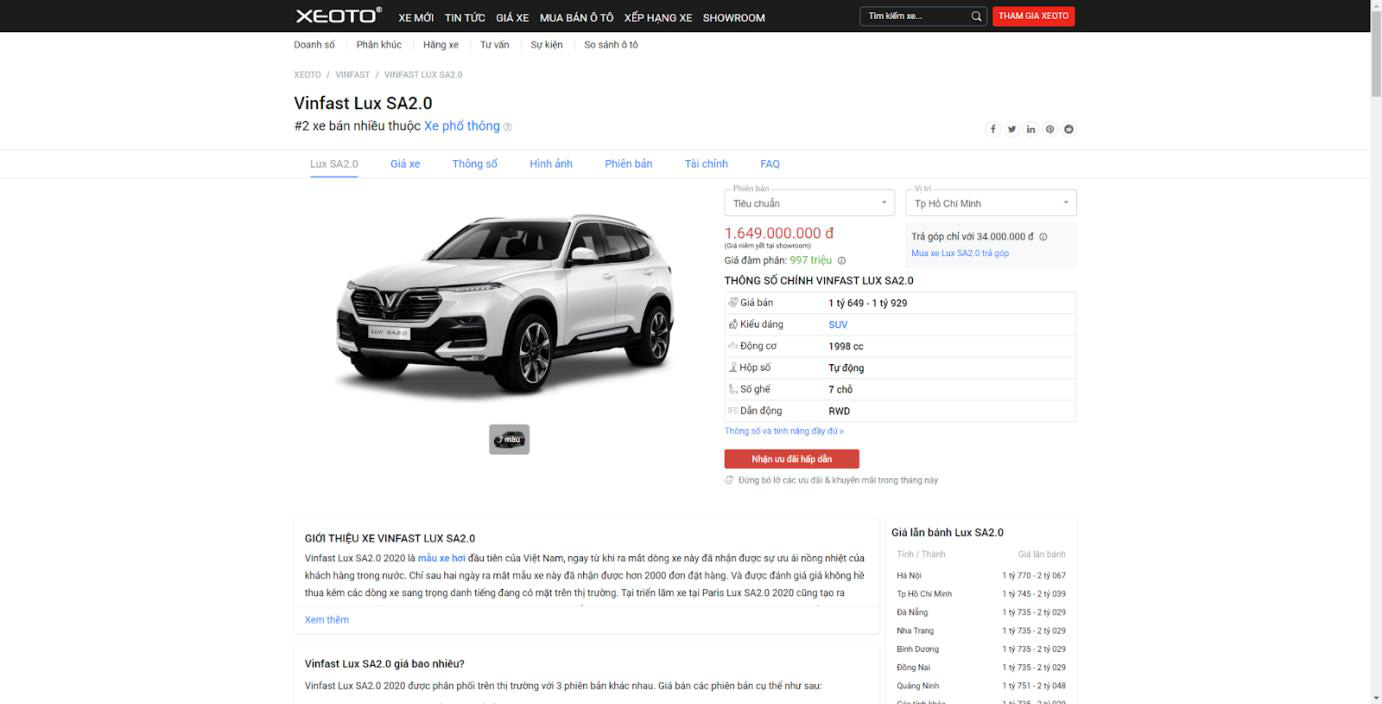
Task: Open Sự kiện submenu link
Action: [547, 45]
